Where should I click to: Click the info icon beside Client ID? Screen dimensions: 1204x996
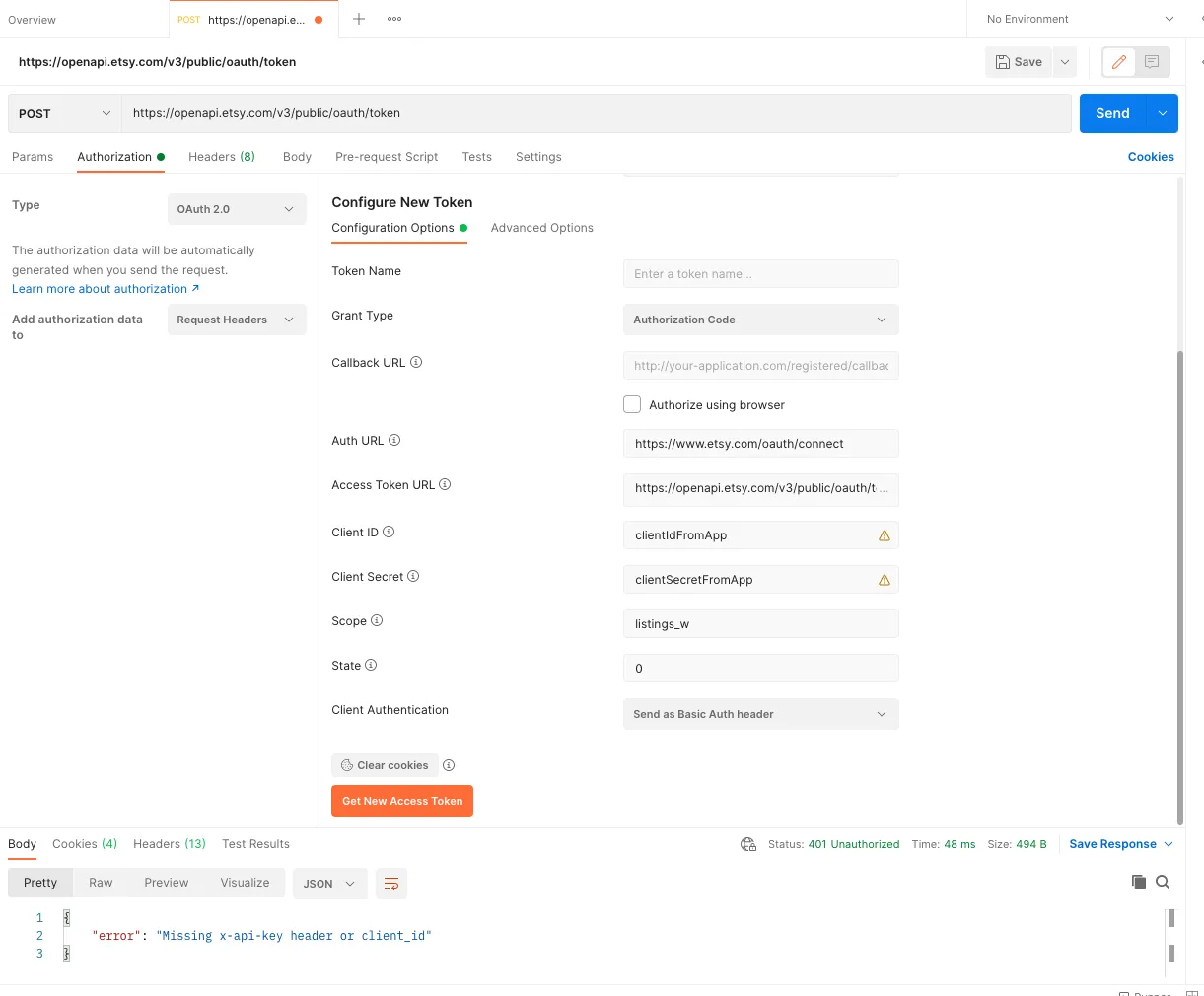point(389,532)
